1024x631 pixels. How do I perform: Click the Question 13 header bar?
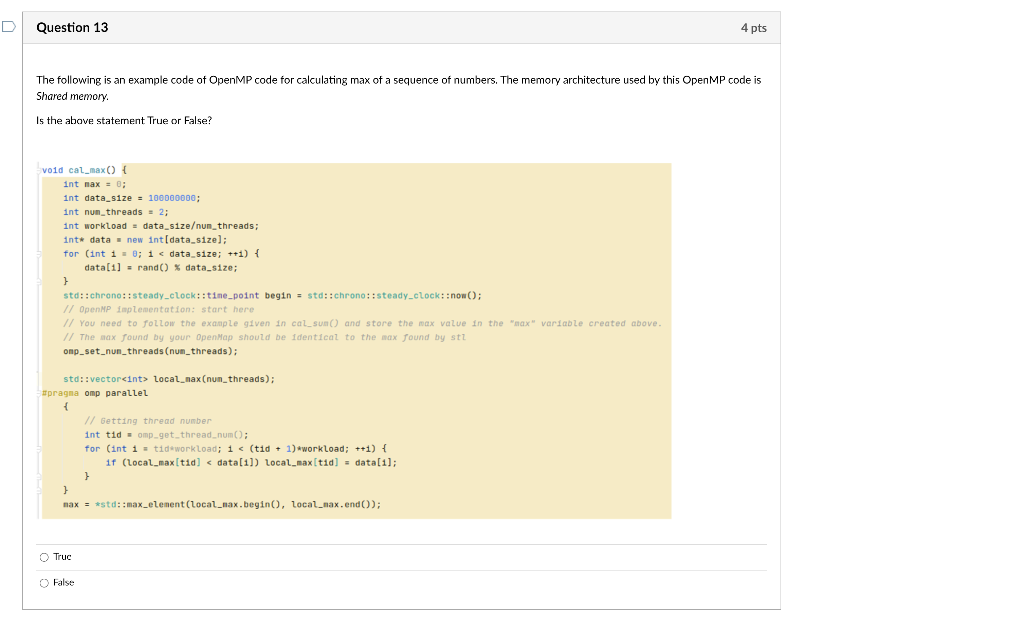400,27
